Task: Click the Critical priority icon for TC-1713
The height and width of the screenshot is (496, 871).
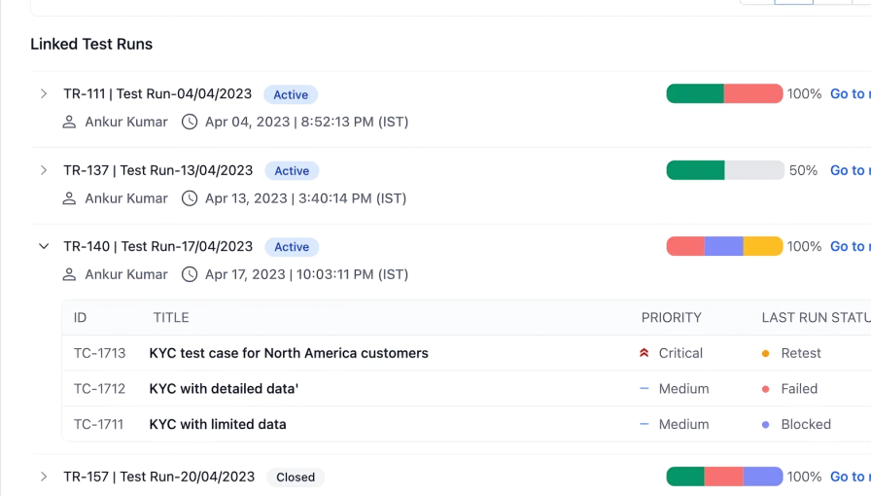Action: pyautogui.click(x=644, y=353)
